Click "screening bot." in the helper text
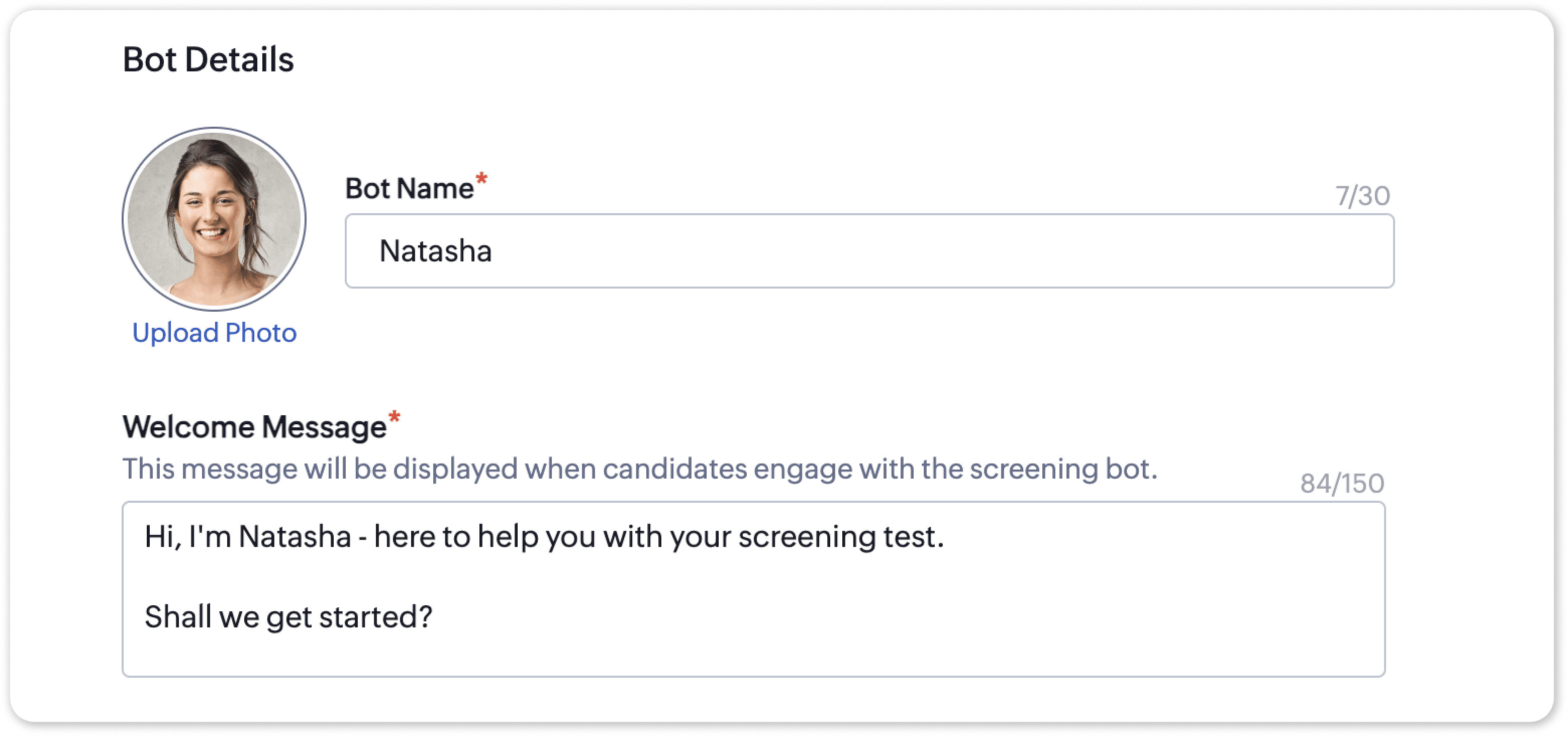The width and height of the screenshot is (1568, 736). pyautogui.click(x=1063, y=470)
